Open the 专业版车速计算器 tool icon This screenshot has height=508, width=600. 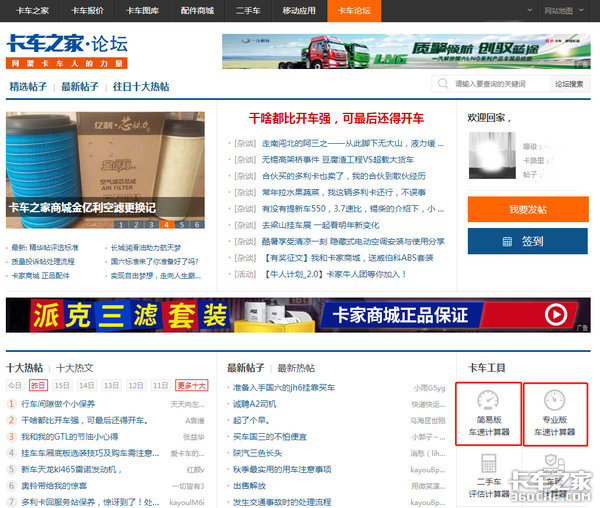[554, 412]
